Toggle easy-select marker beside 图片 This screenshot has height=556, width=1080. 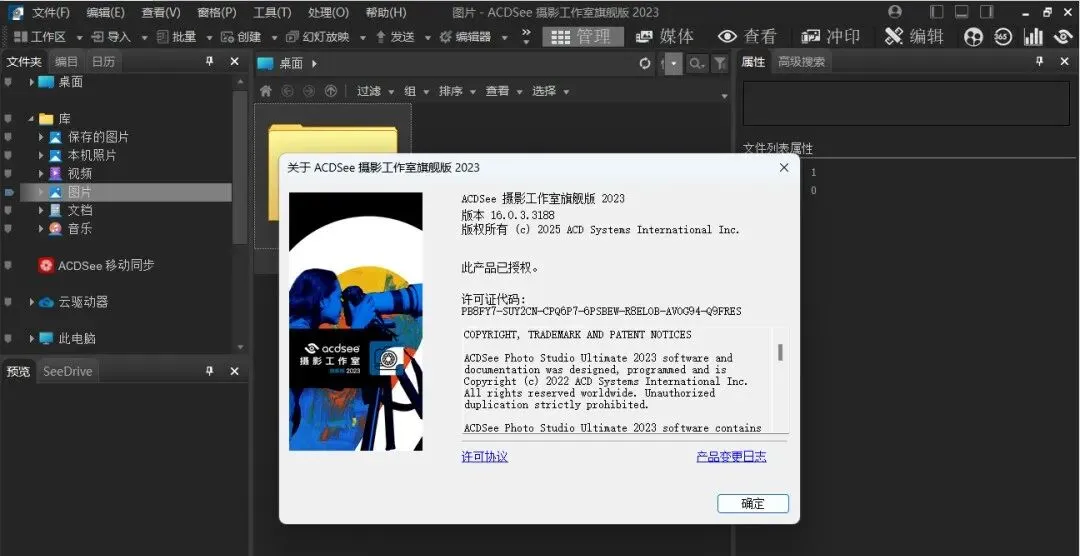[x=8, y=192]
